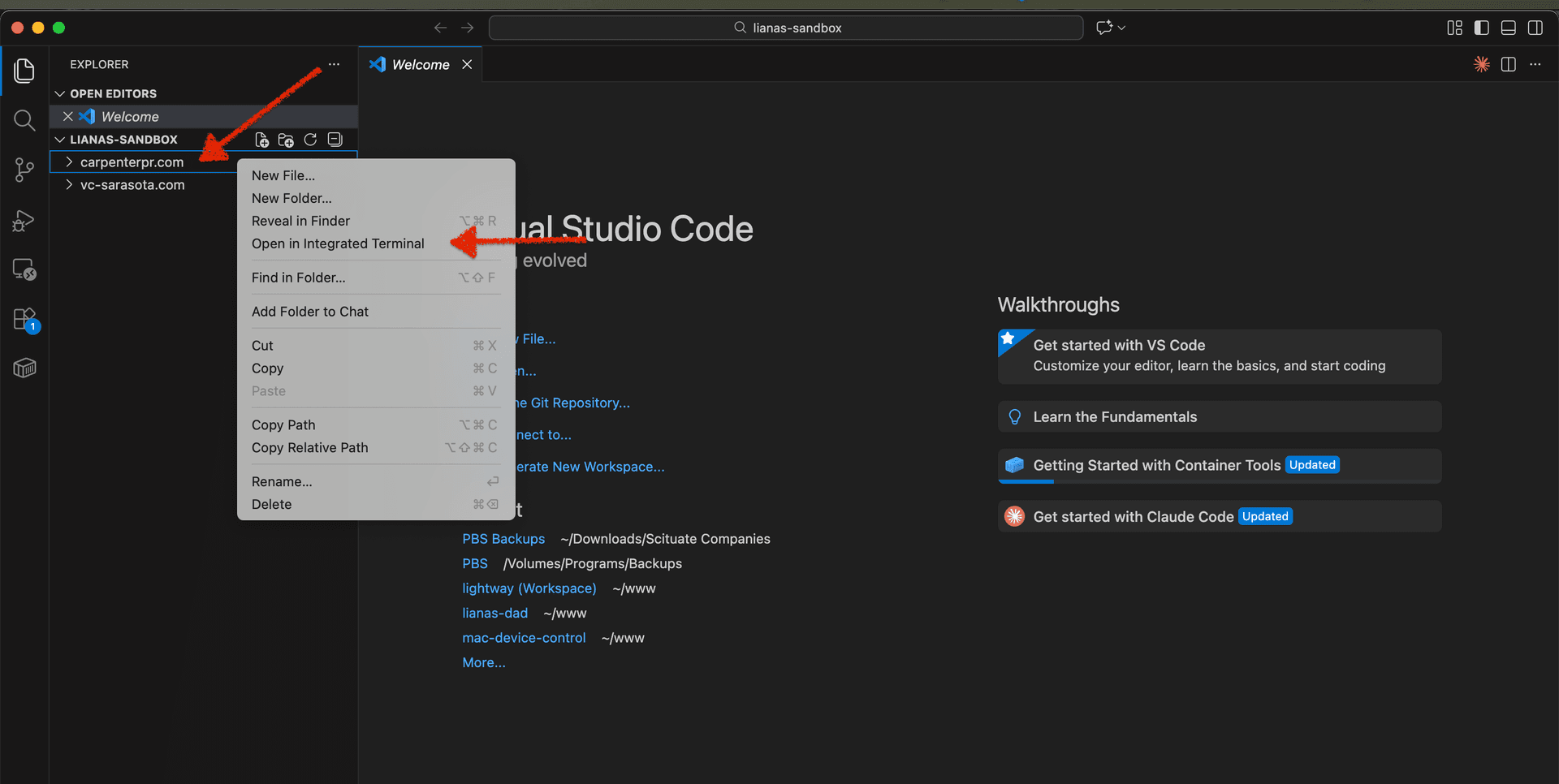Choose Open in Integrated Terminal from context menu

[338, 243]
